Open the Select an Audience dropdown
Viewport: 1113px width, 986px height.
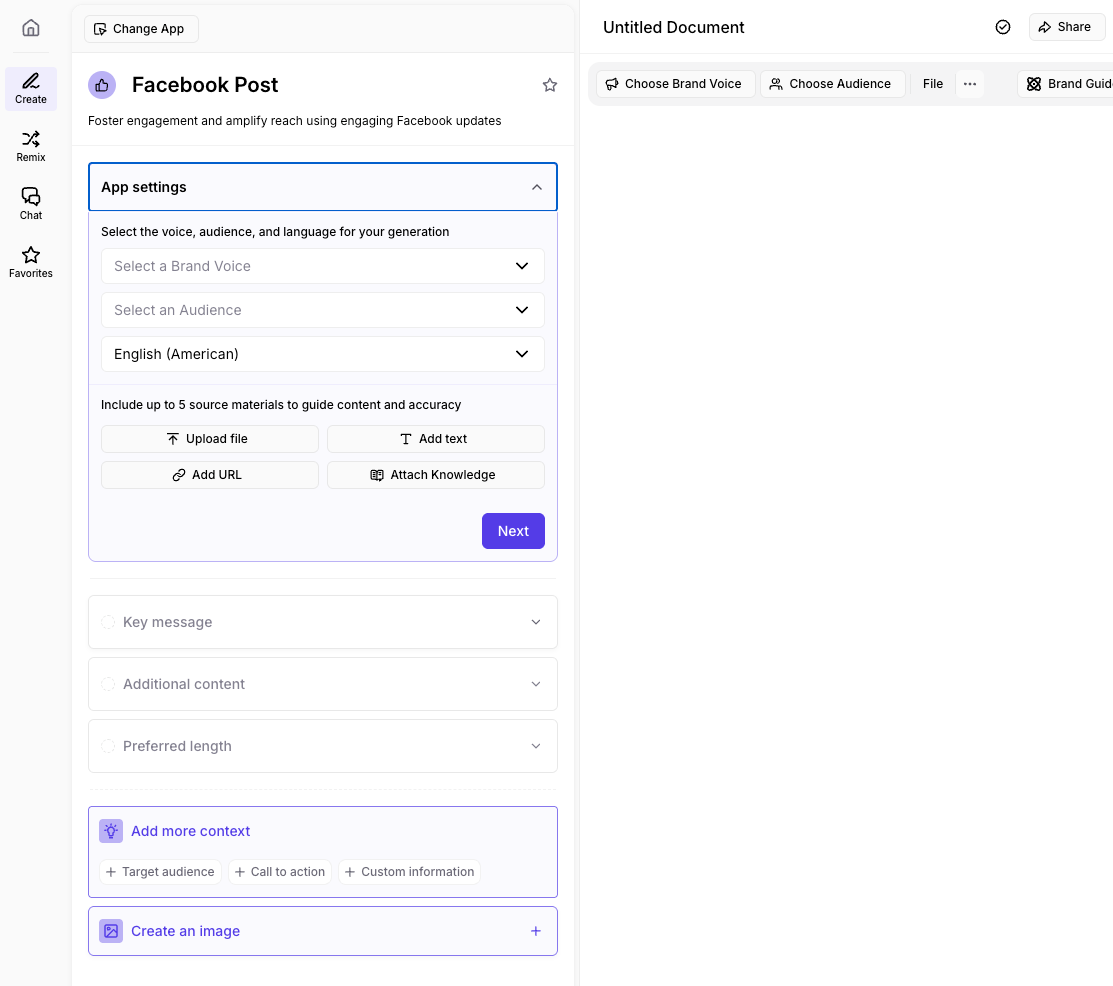point(323,310)
